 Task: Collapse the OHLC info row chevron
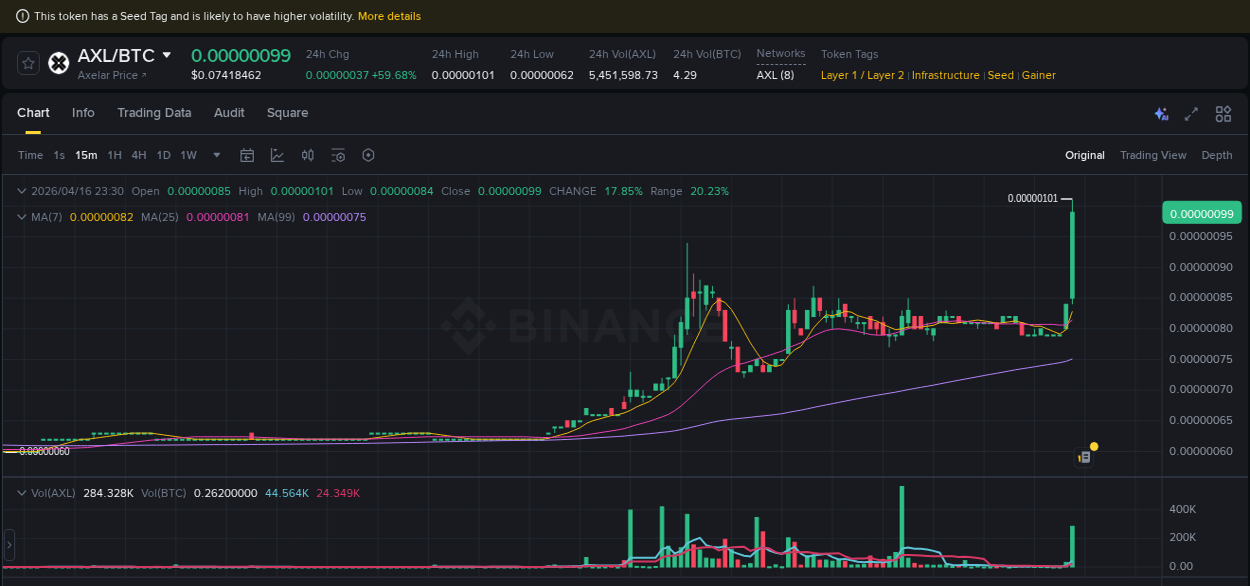(21, 191)
